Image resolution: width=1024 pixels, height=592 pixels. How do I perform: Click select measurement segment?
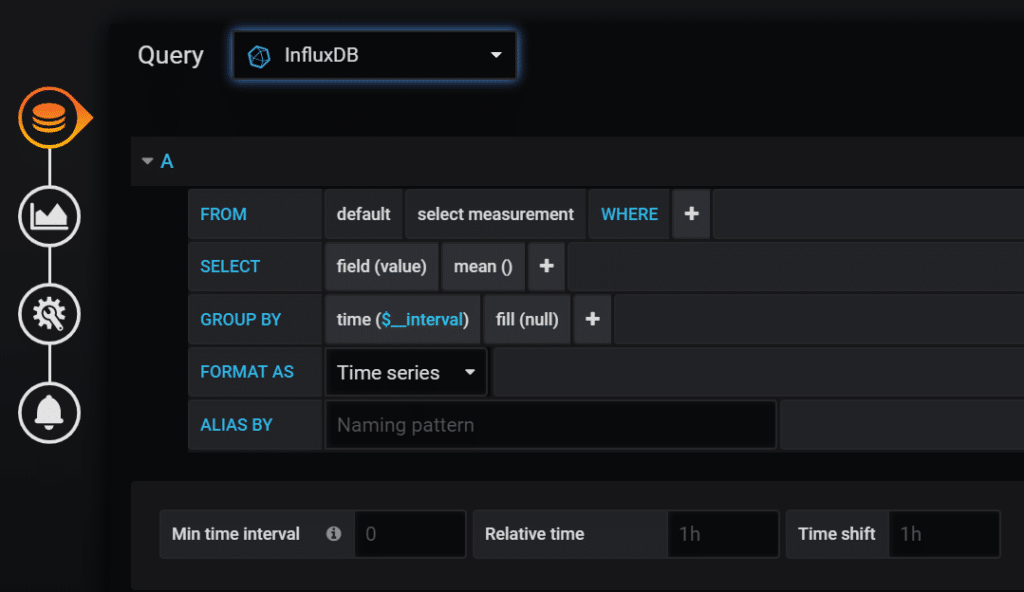coord(495,214)
